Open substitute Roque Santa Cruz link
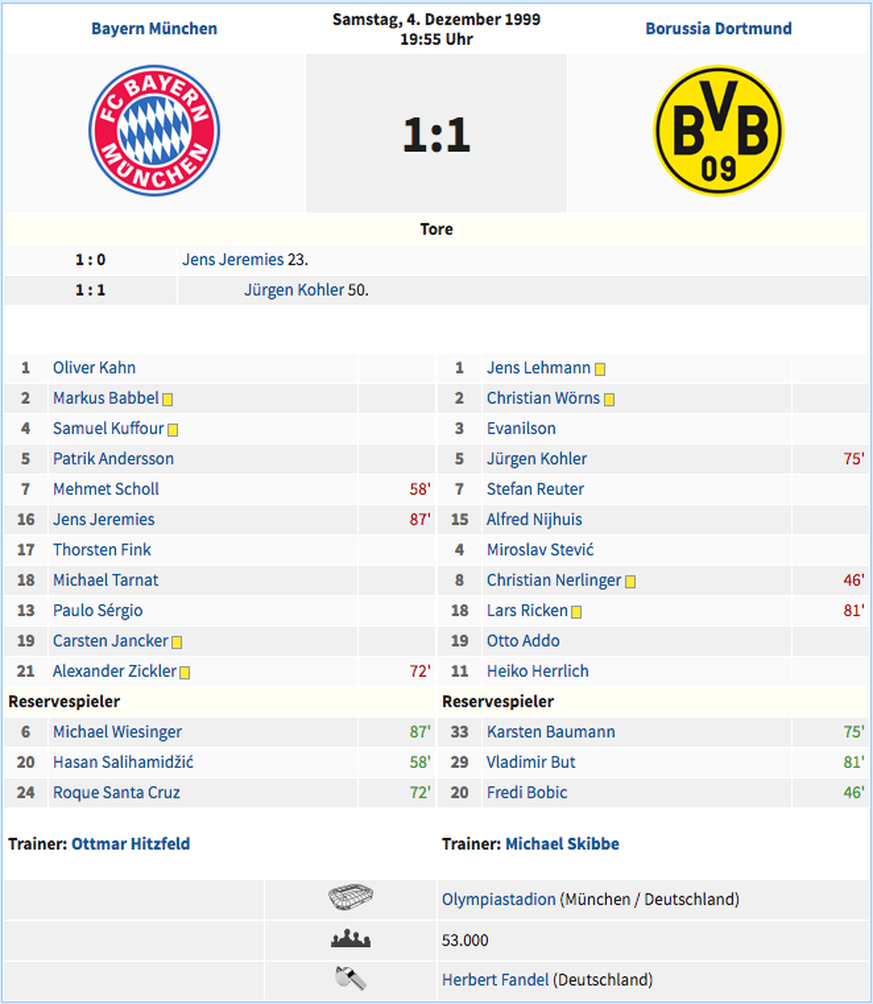This screenshot has width=873, height=1004. tap(116, 793)
